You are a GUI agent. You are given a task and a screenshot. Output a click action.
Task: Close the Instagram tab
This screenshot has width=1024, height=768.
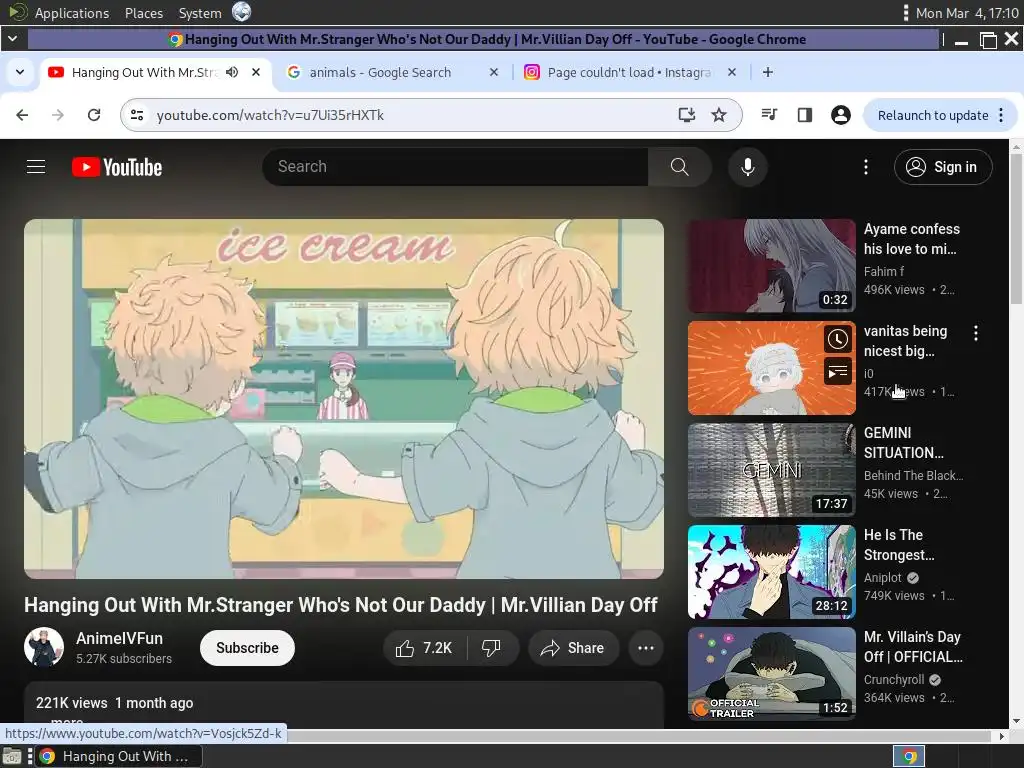[x=732, y=72]
